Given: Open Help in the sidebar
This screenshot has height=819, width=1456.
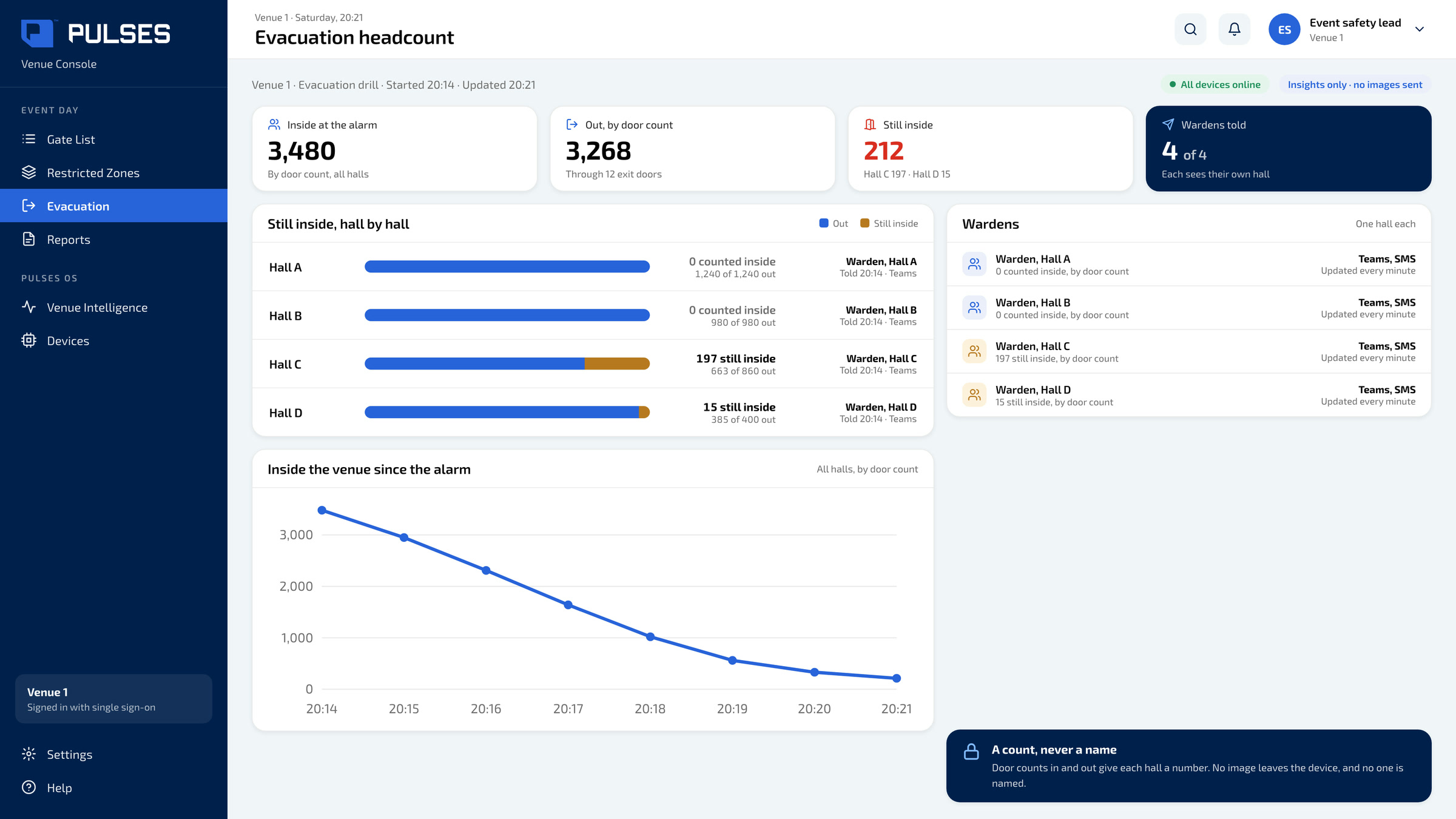Looking at the screenshot, I should click(113, 788).
